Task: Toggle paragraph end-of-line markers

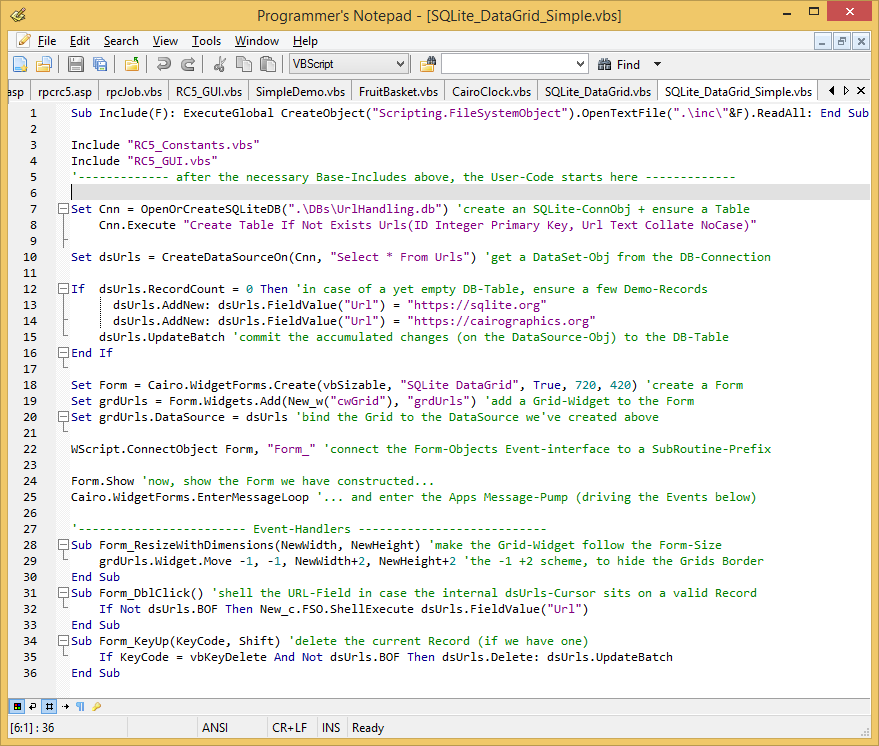Action: (80, 706)
